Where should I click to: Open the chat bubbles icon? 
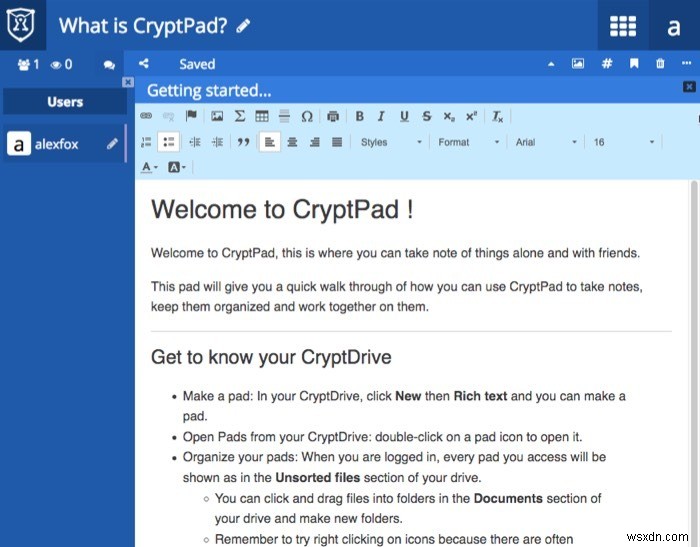[x=109, y=65]
